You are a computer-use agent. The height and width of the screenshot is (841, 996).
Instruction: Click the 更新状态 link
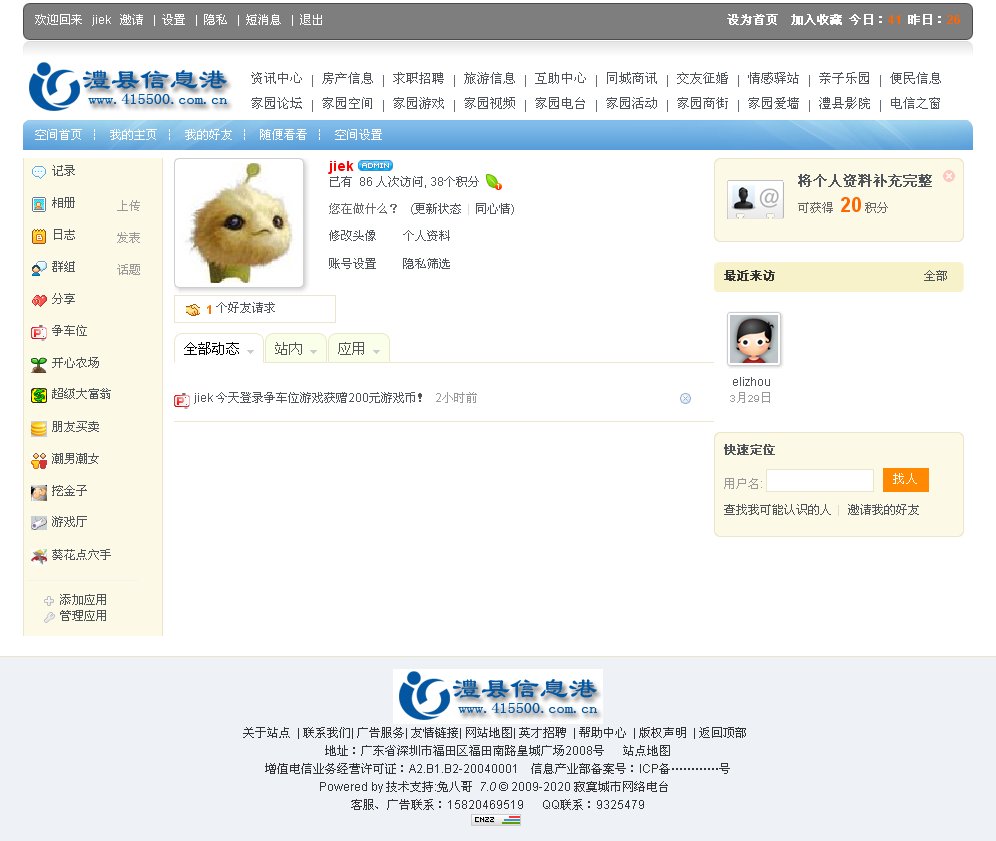tap(437, 209)
